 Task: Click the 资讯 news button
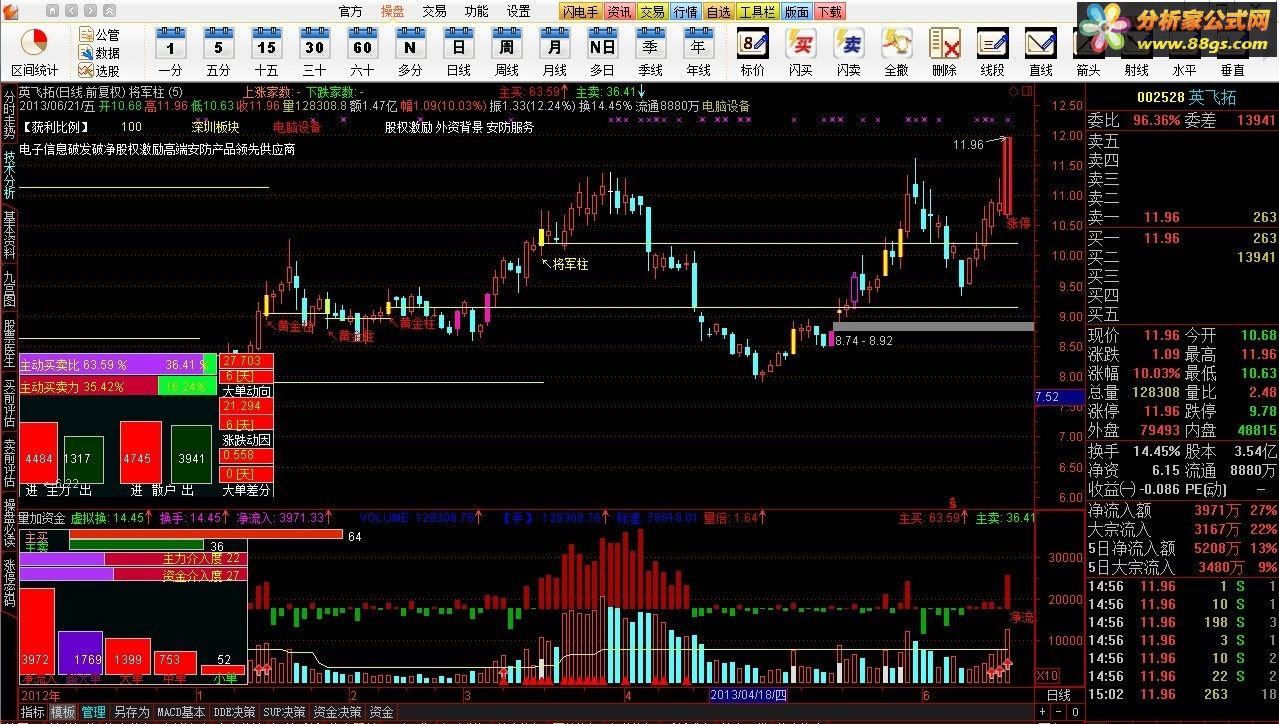click(x=620, y=12)
